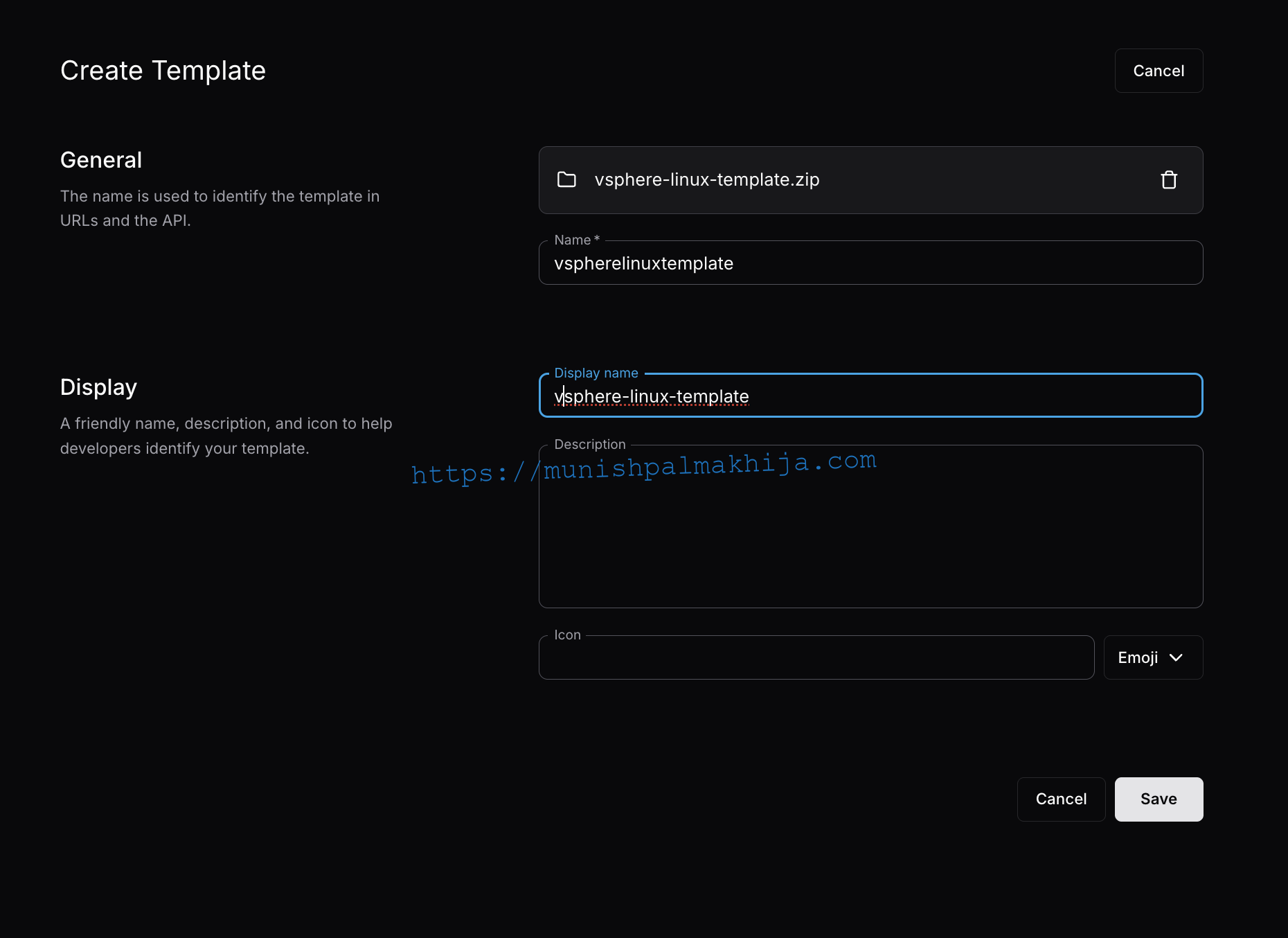Delete the uploaded vsphere-linux-template.zip file
This screenshot has height=938, width=1288.
coord(1168,180)
